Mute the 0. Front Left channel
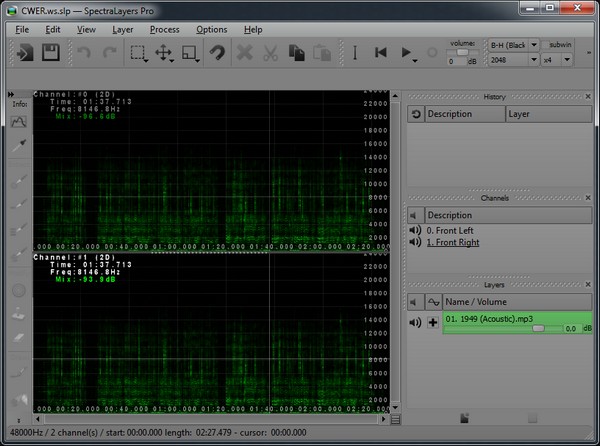 [x=415, y=230]
